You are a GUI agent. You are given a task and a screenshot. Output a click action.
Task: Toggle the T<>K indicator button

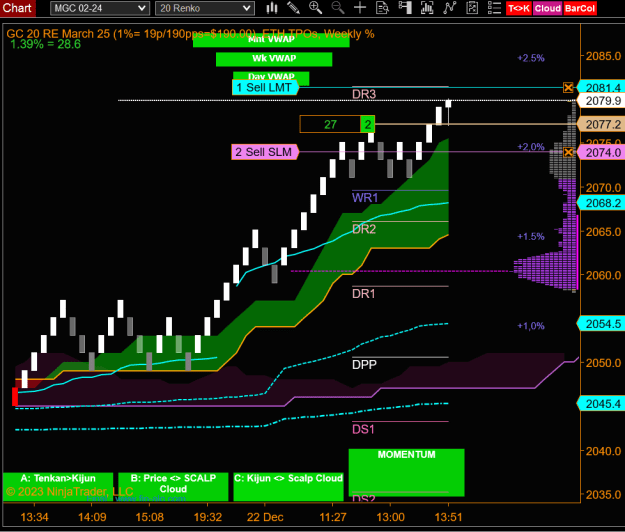pyautogui.click(x=519, y=8)
